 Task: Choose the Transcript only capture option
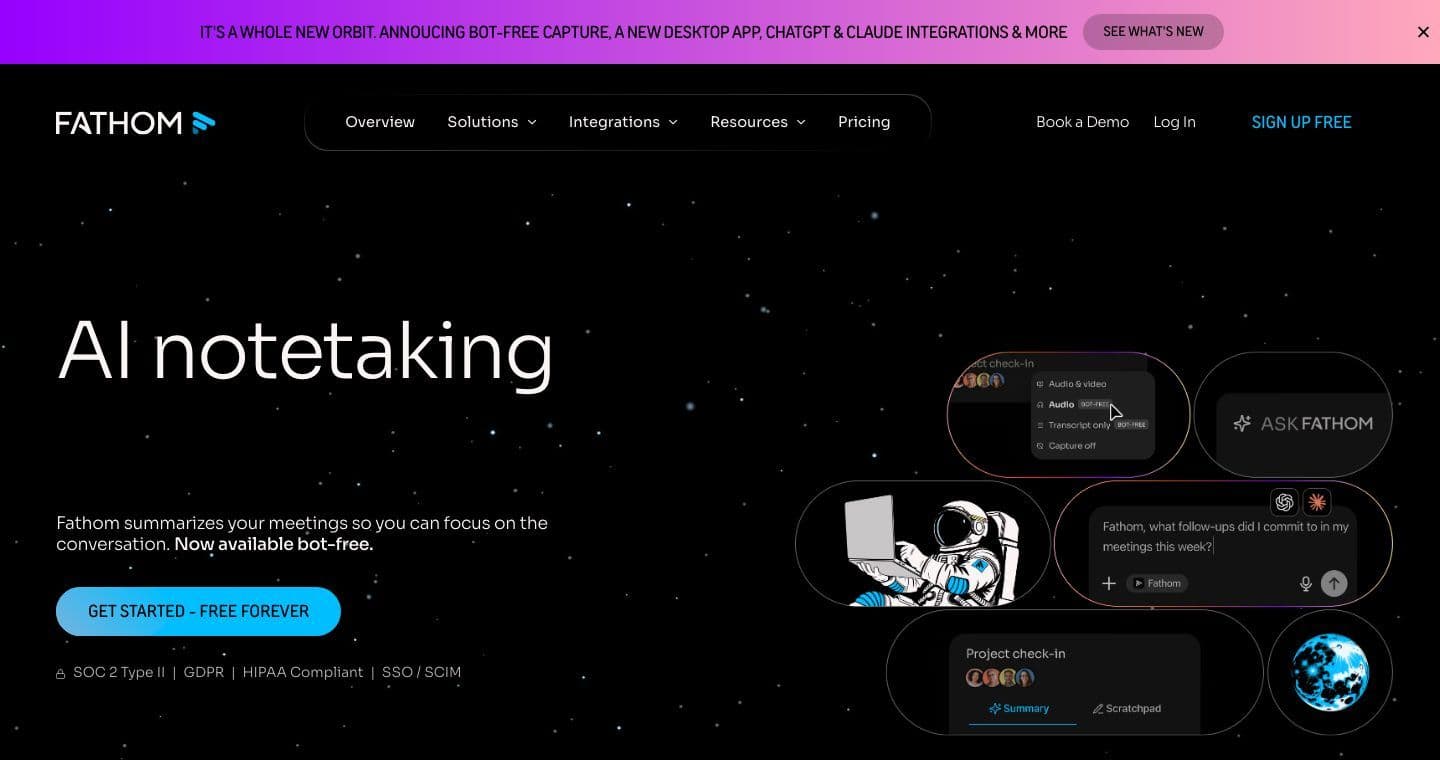[1092, 425]
